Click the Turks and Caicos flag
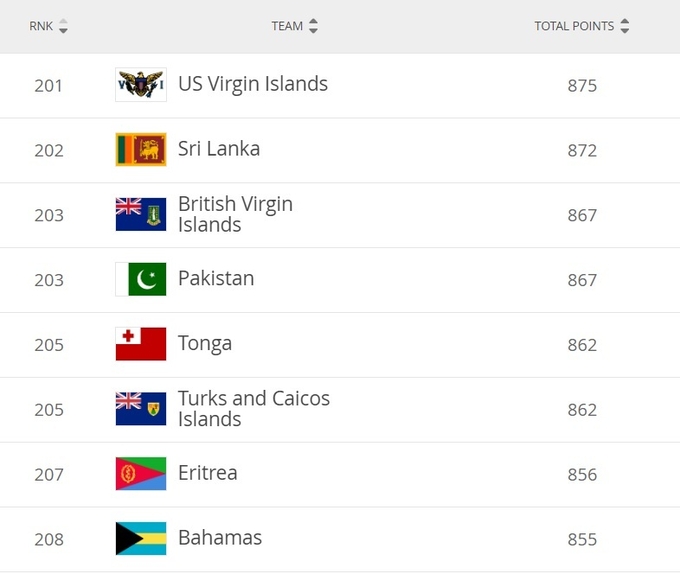The image size is (680, 574). coord(141,409)
